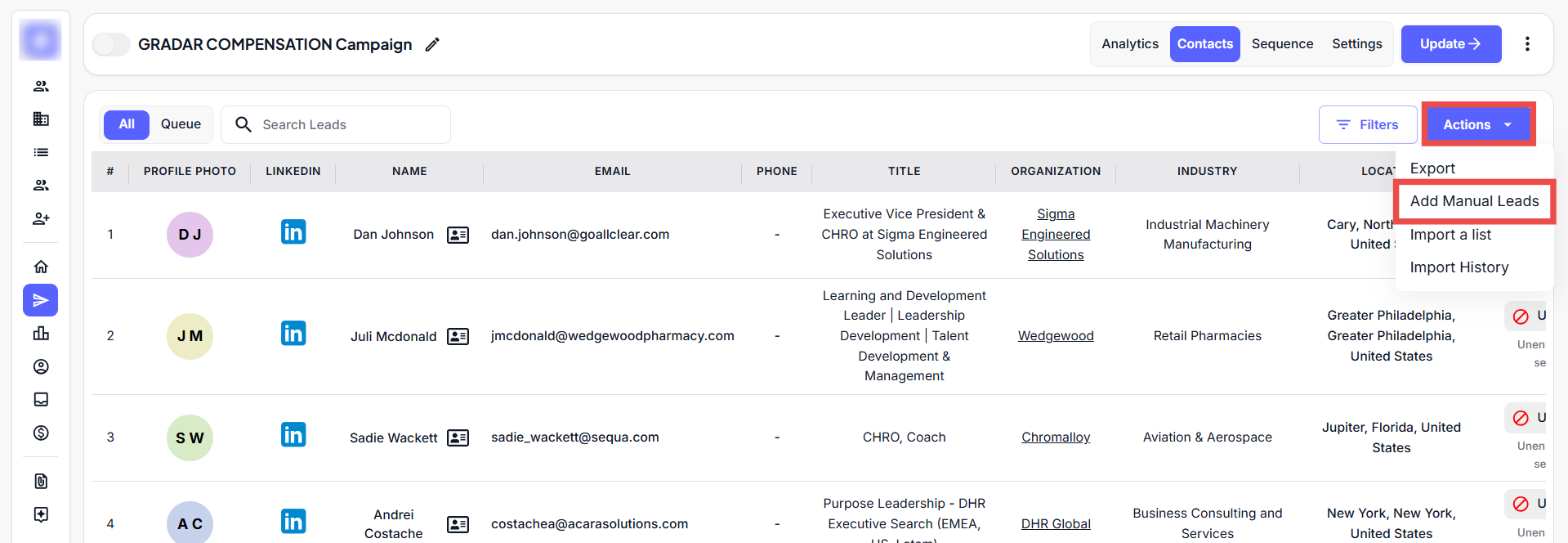
Task: Expand the Actions dropdown
Action: pyautogui.click(x=1478, y=124)
